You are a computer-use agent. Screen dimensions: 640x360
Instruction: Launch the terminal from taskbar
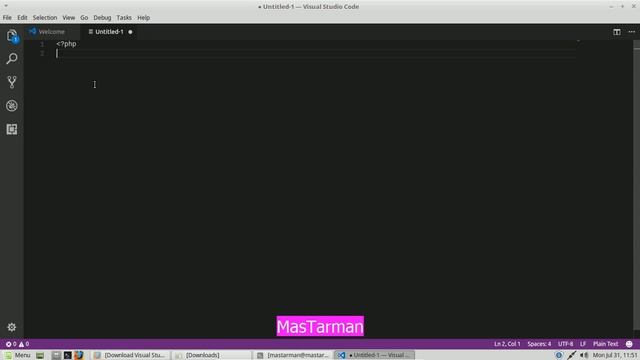point(67,355)
